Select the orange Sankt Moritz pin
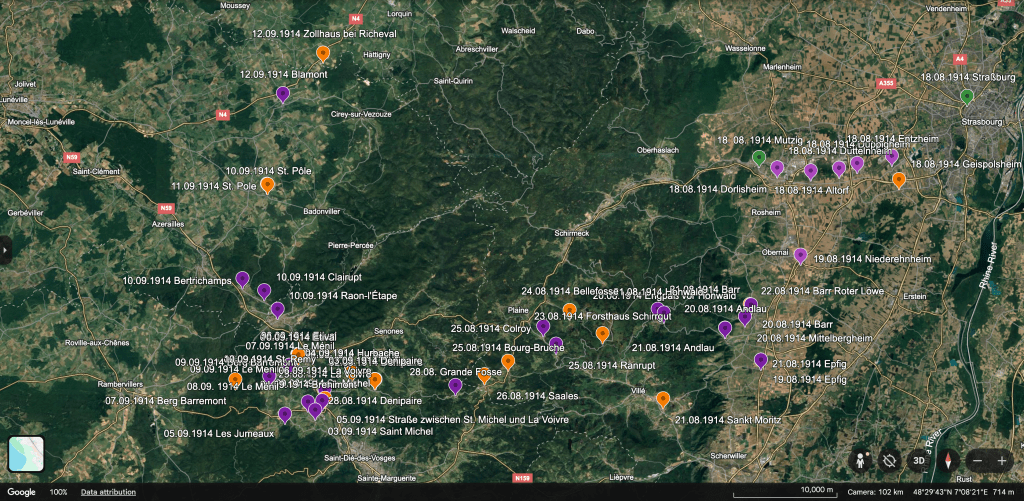Viewport: 1024px width, 501px height. [x=663, y=399]
